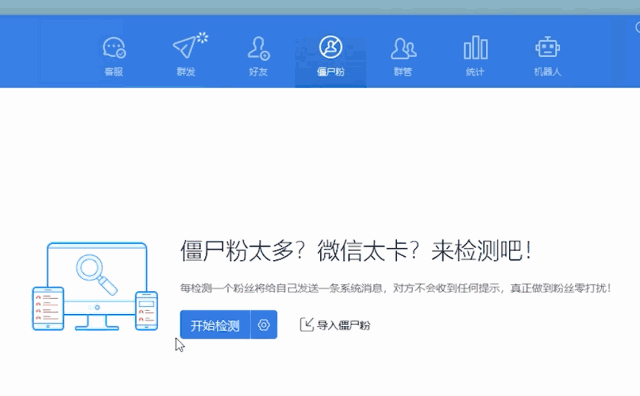The height and width of the screenshot is (396, 640).
Task: Open the 好友 friends tab
Action: 258,56
